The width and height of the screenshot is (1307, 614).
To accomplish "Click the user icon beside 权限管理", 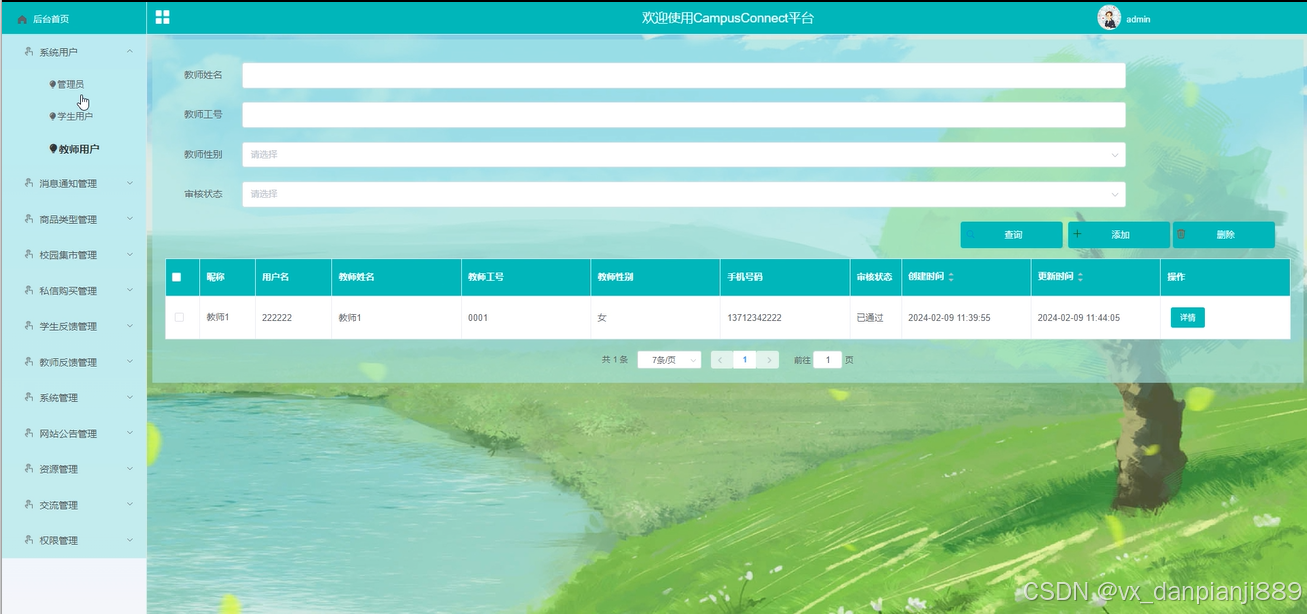I will (x=28, y=540).
